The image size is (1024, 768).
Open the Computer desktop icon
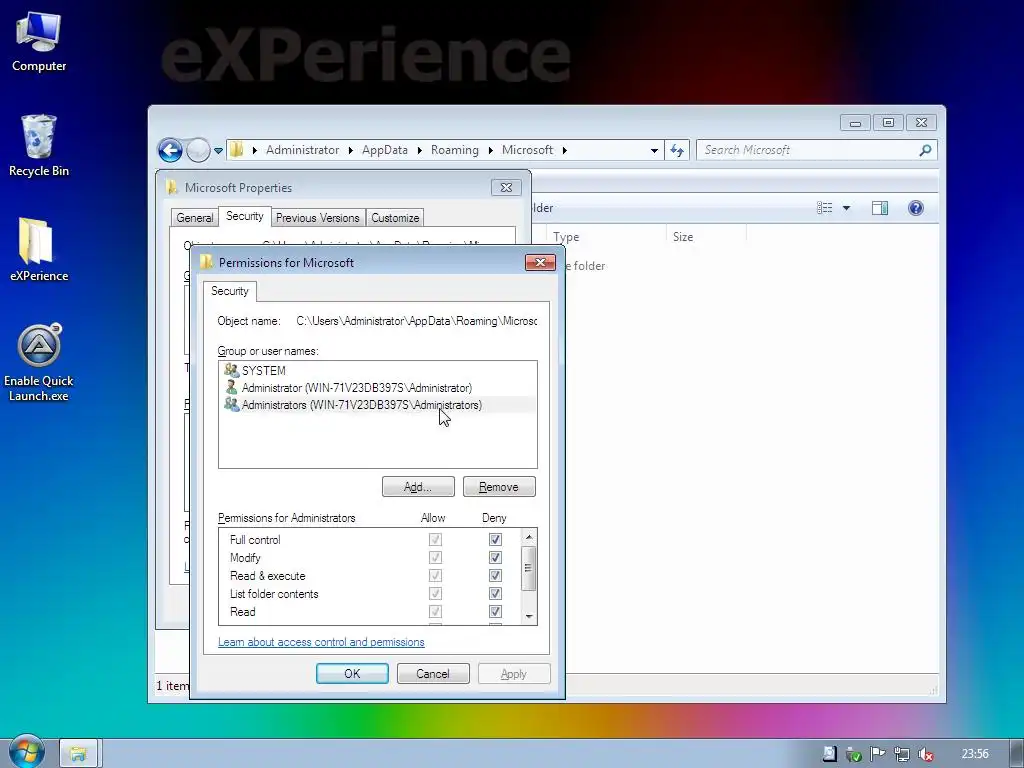coord(39,42)
